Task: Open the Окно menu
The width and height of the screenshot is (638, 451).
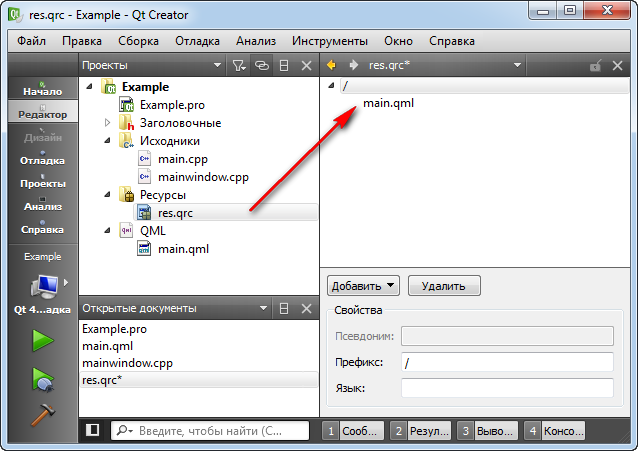Action: click(x=398, y=41)
